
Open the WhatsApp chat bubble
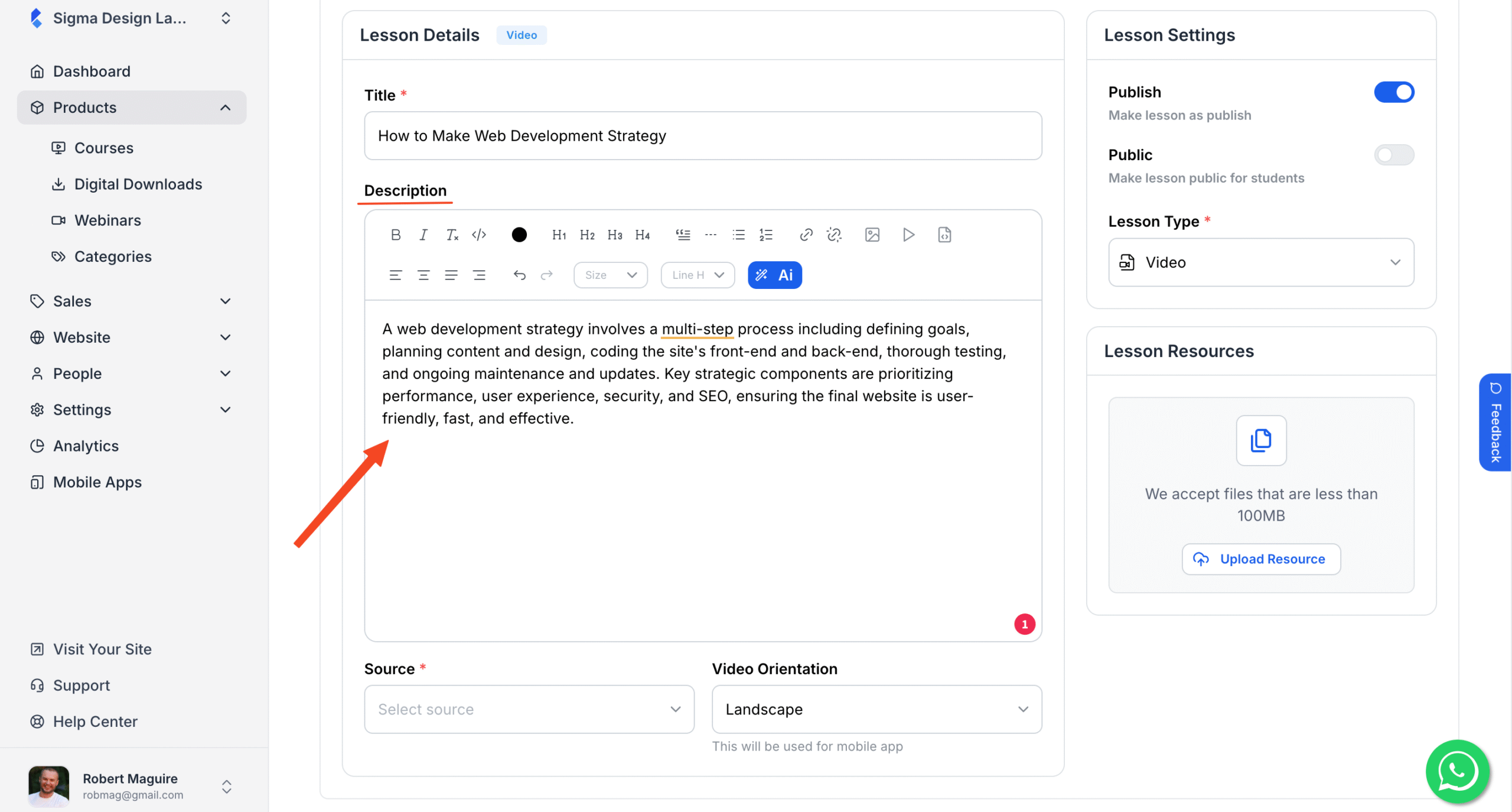(1456, 771)
